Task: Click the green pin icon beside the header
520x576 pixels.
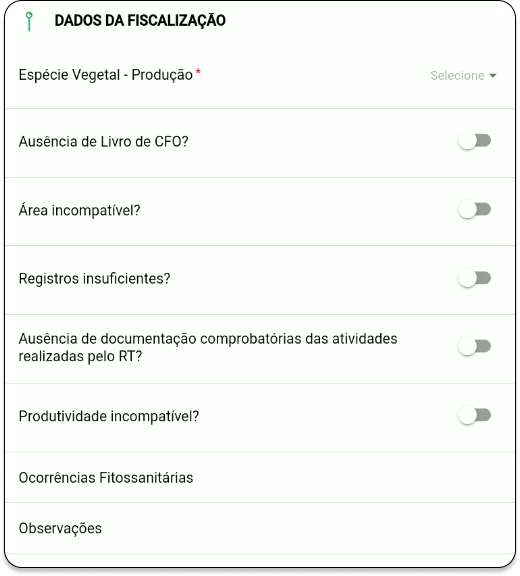Action: [x=29, y=21]
